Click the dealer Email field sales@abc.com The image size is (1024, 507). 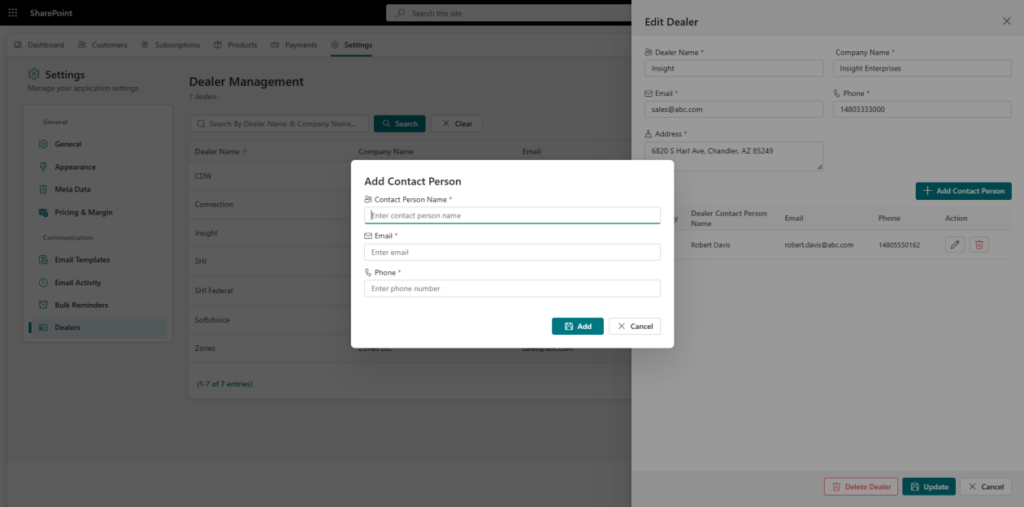point(733,109)
